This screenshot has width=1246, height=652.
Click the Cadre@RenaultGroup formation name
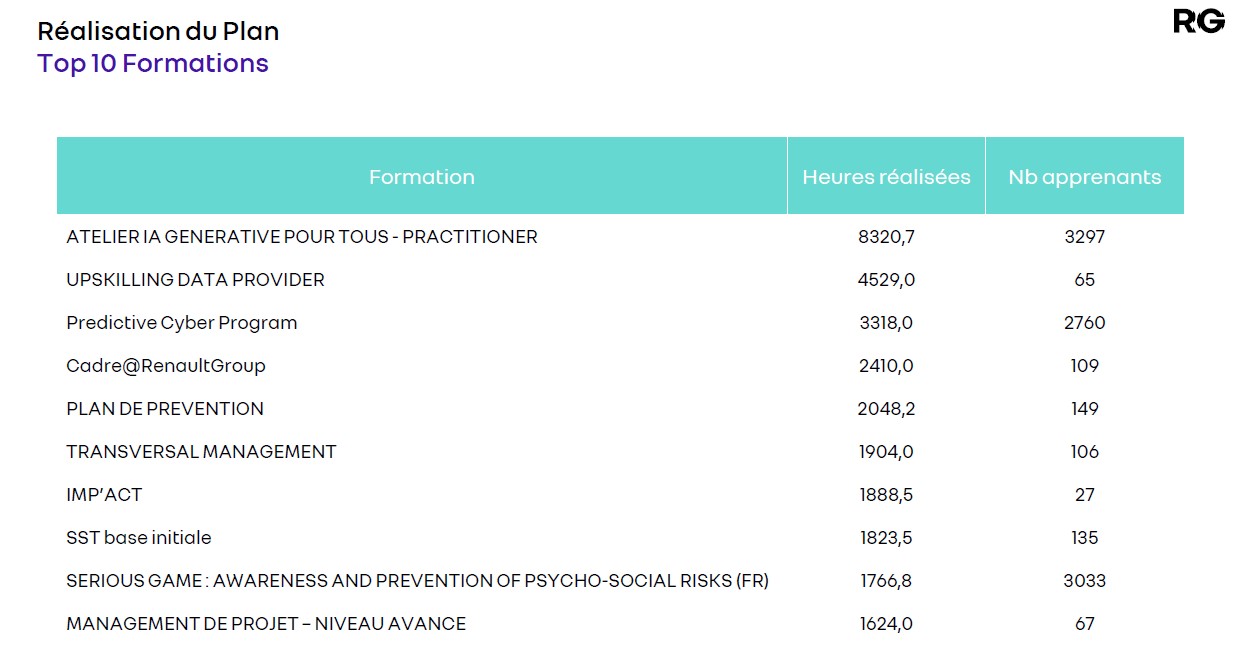pyautogui.click(x=166, y=366)
